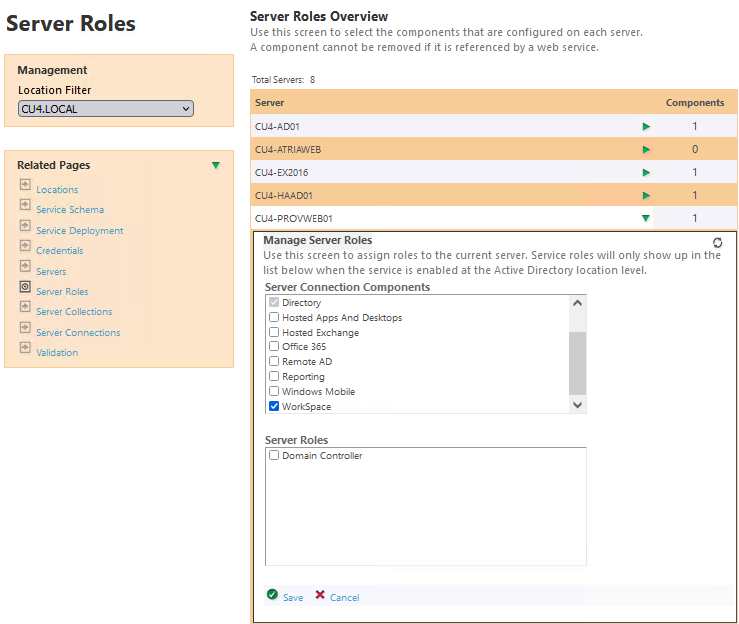Click the red X Cancel icon
The height and width of the screenshot is (624, 739).
tap(320, 595)
